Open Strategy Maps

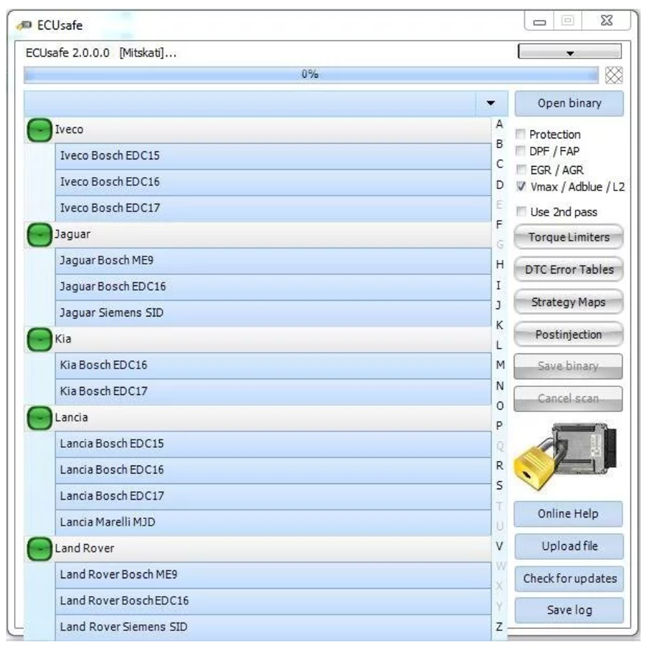pos(569,302)
